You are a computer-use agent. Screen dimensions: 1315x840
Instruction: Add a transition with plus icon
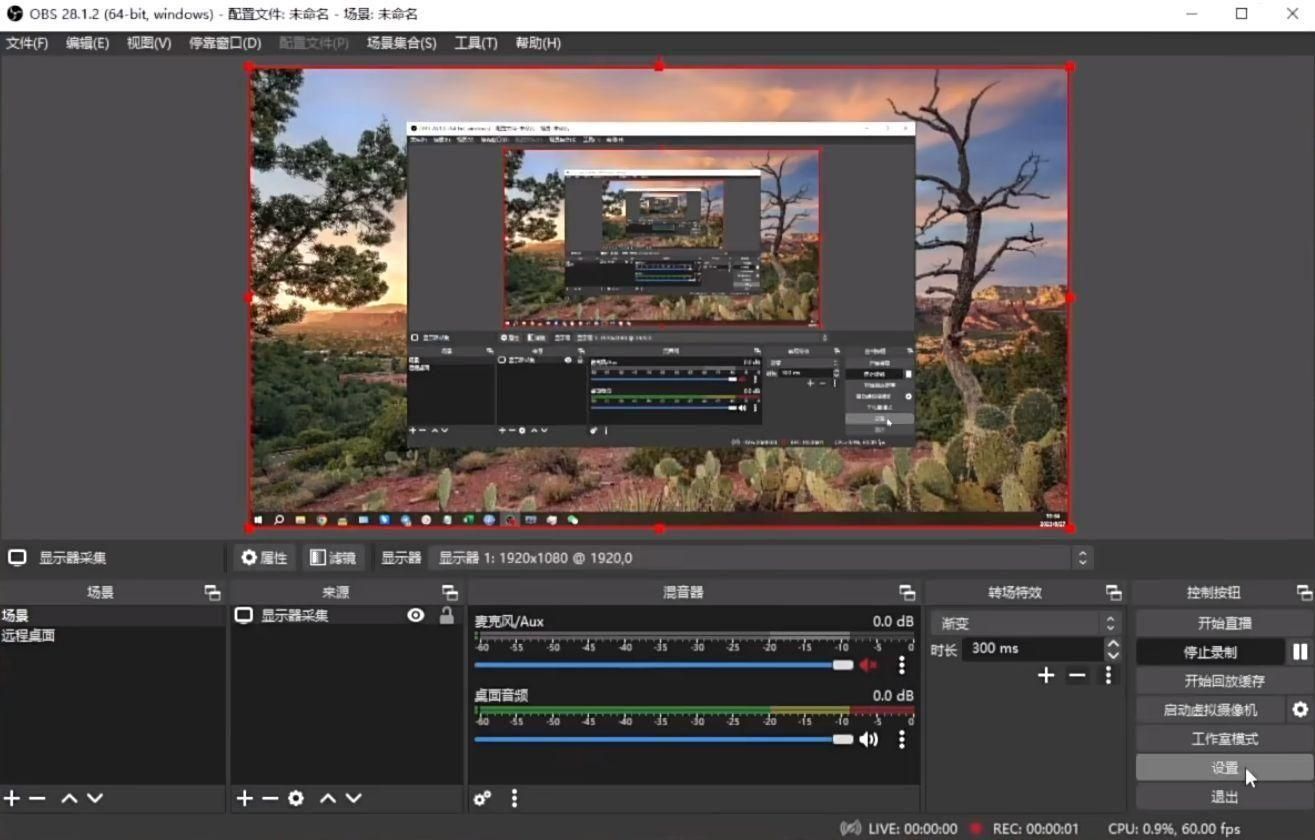[1046, 675]
